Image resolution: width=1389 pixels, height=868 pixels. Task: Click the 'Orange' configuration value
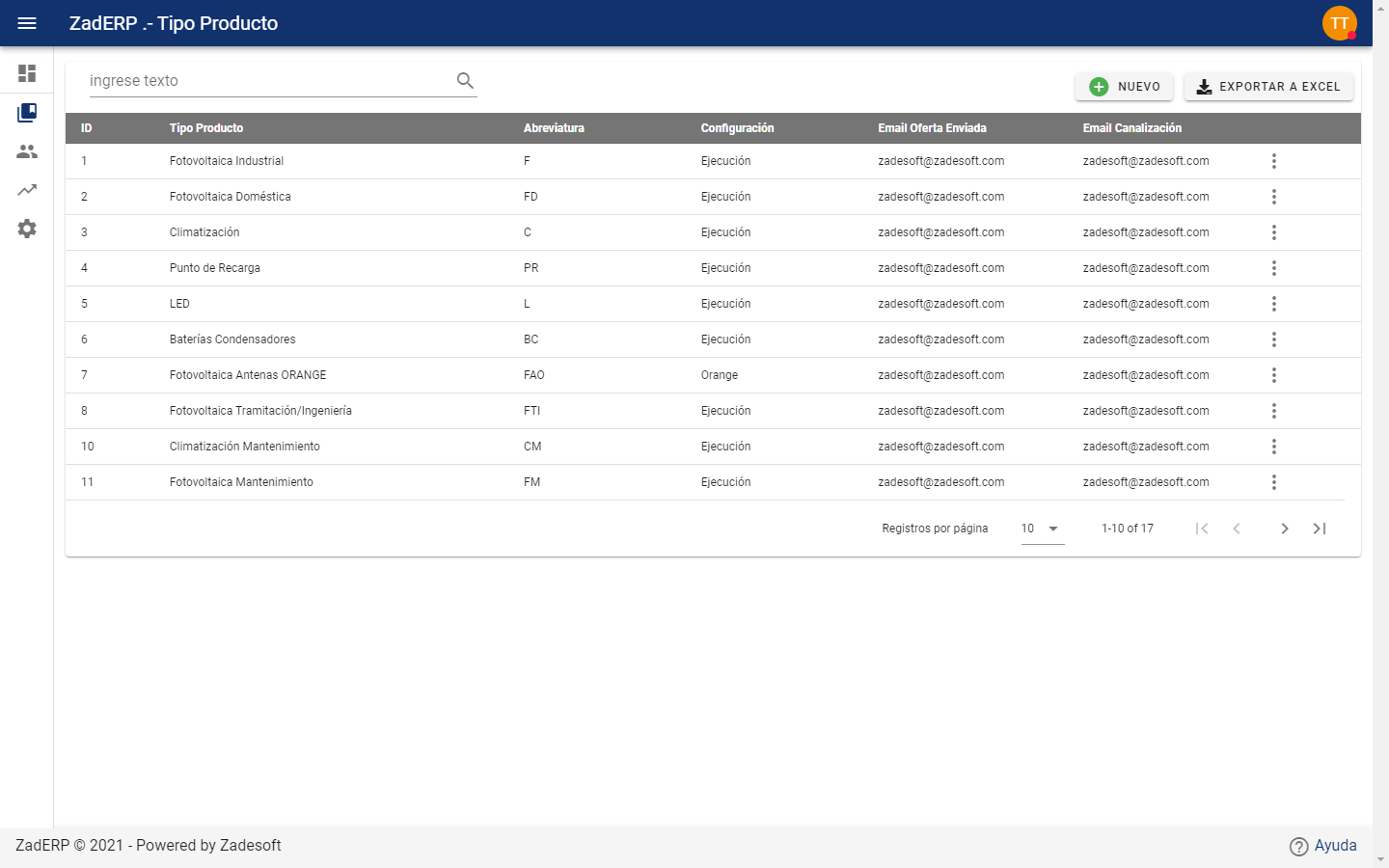pos(720,375)
